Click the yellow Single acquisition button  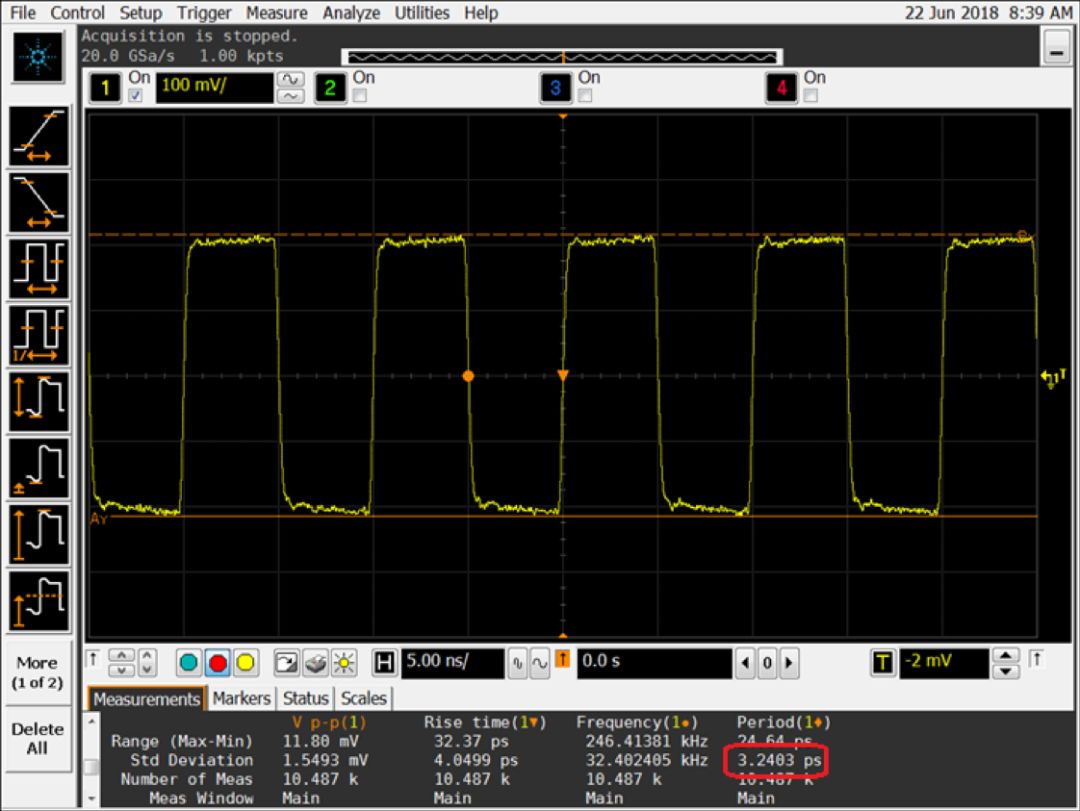tap(245, 663)
